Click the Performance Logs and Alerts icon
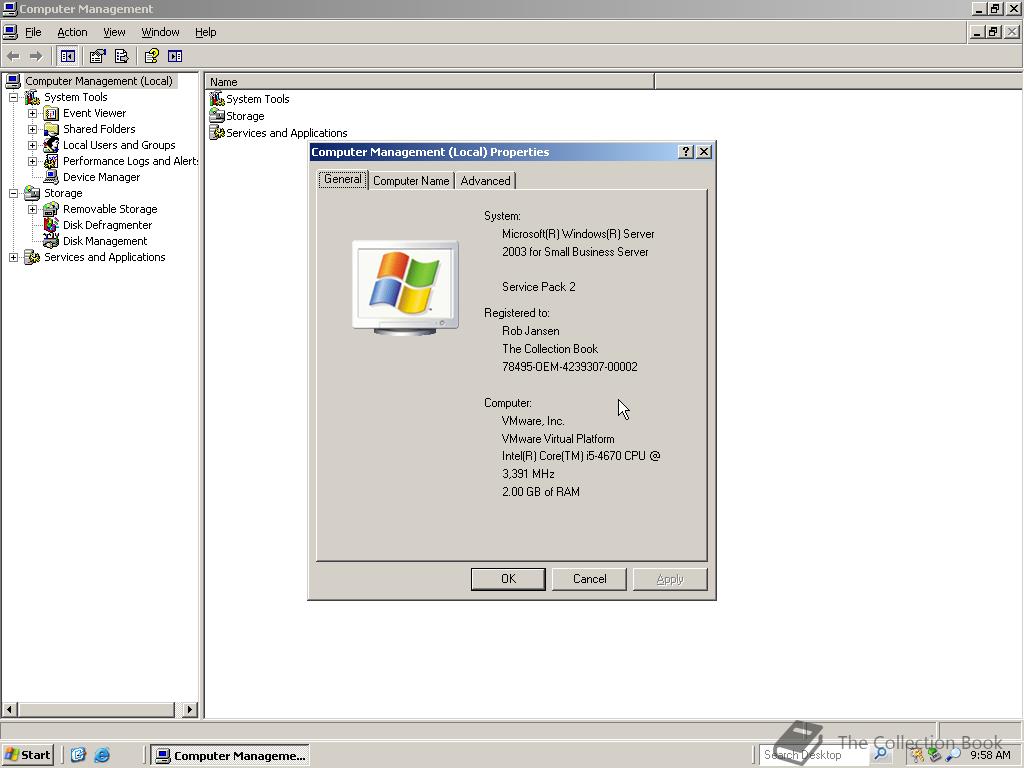Image resolution: width=1024 pixels, height=768 pixels. click(x=51, y=161)
